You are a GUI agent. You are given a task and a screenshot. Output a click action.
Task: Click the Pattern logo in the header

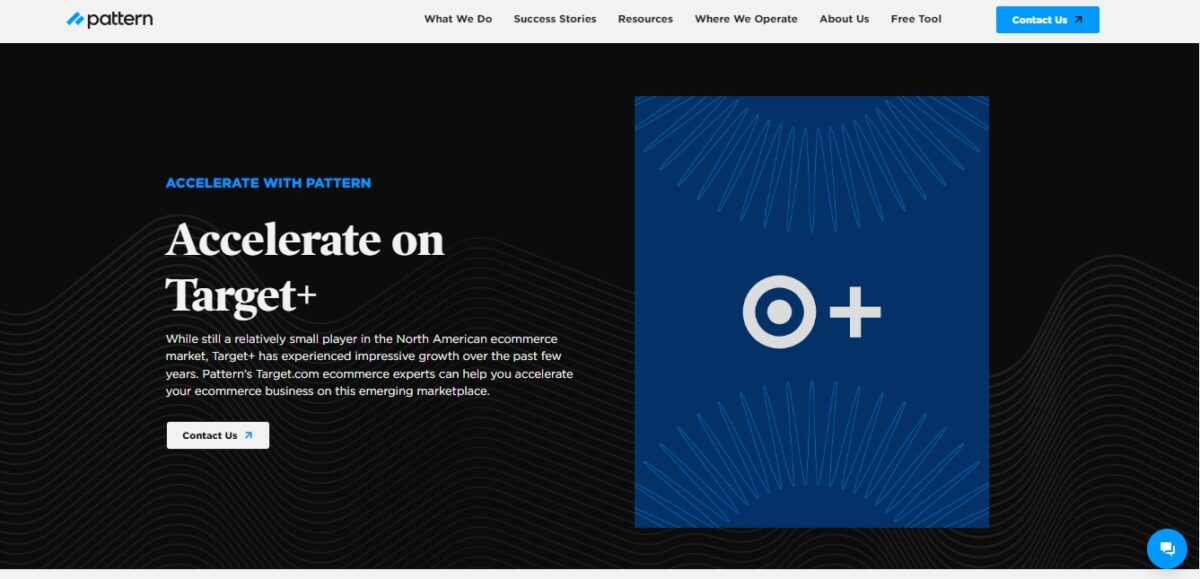110,19
